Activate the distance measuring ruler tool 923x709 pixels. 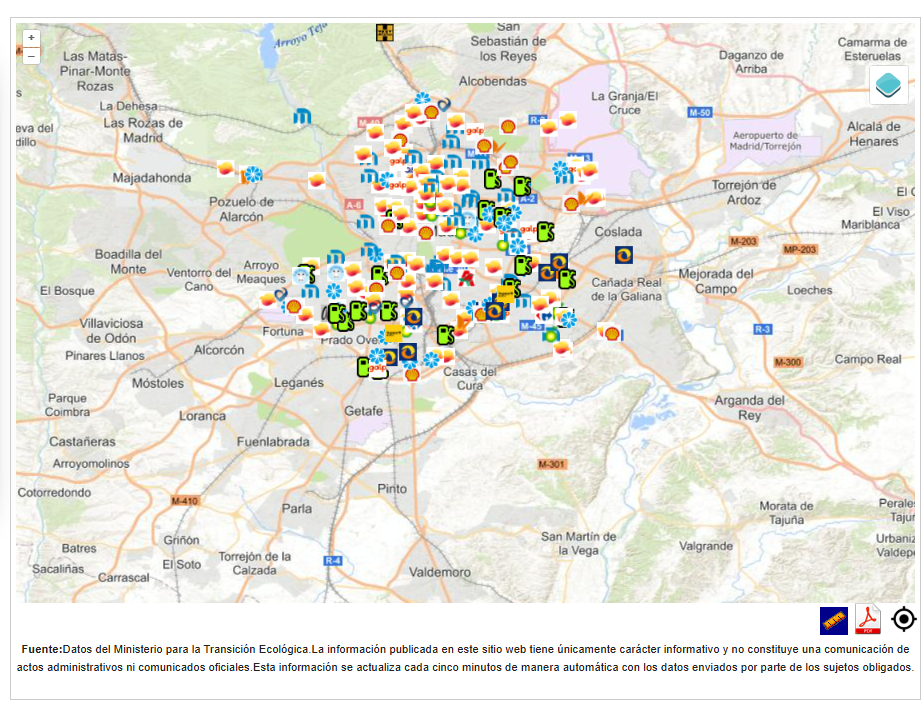coord(833,621)
